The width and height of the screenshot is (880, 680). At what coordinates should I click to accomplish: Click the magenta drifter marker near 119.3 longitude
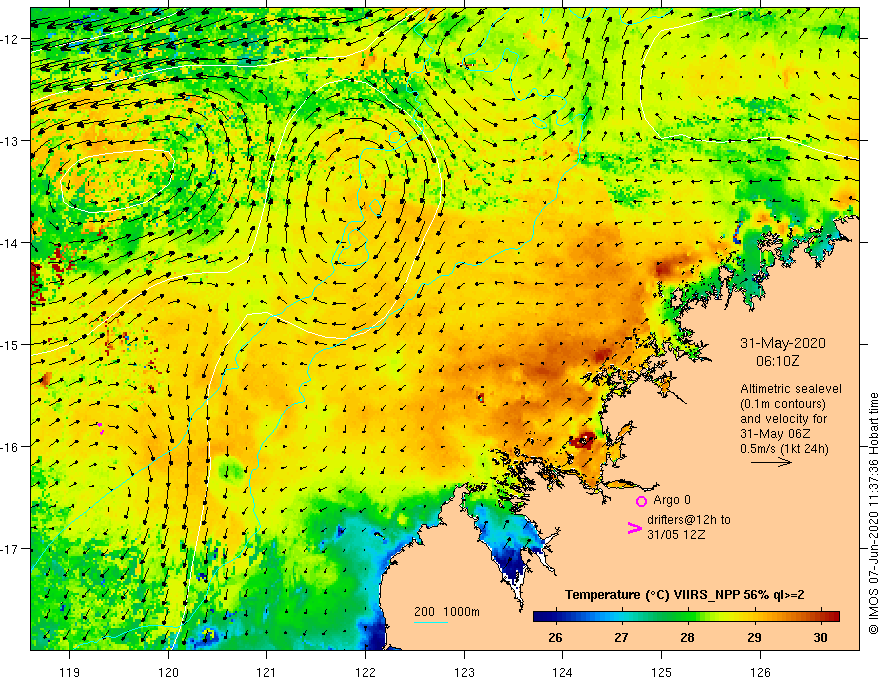point(100,429)
